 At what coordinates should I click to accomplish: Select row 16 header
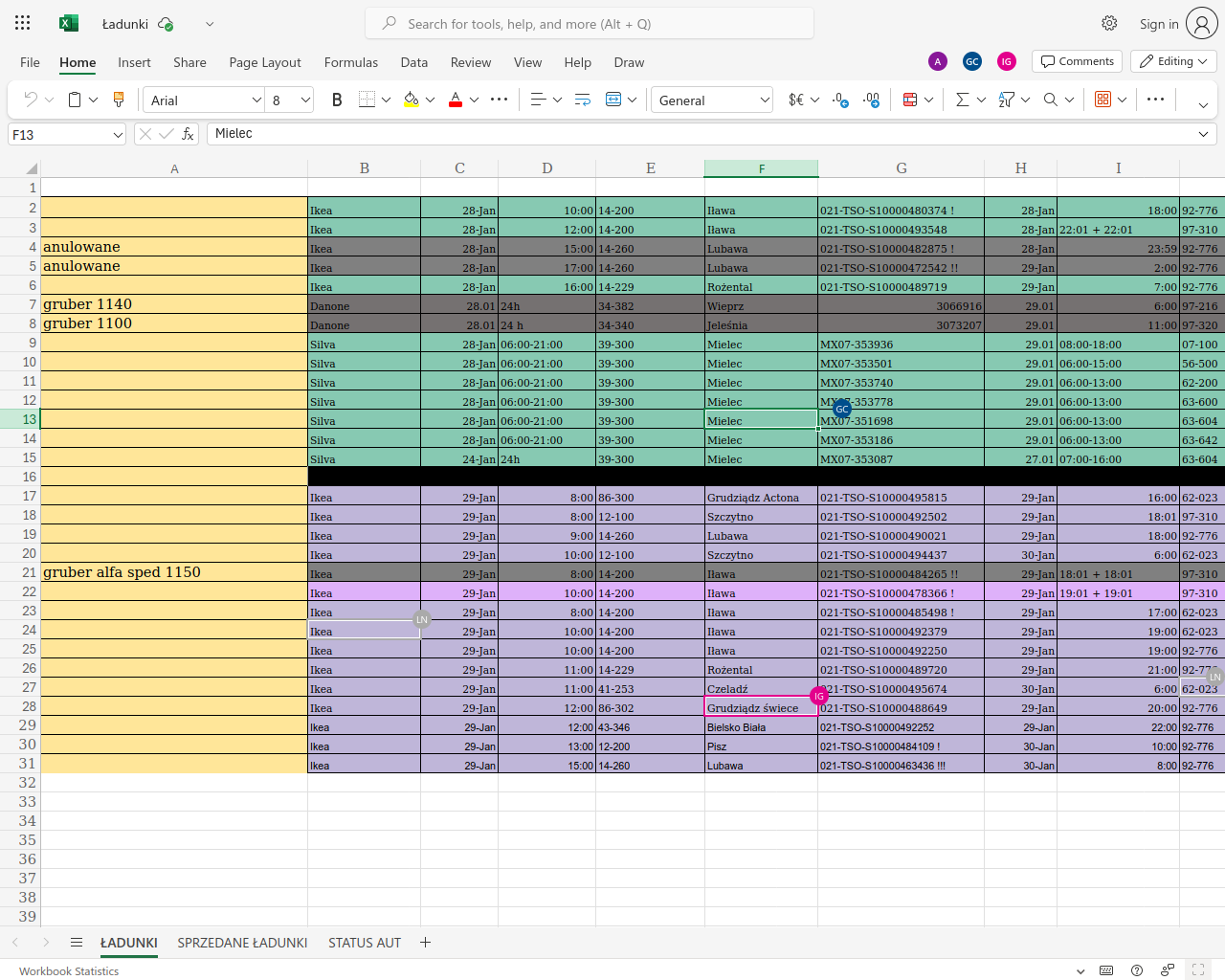tap(20, 477)
